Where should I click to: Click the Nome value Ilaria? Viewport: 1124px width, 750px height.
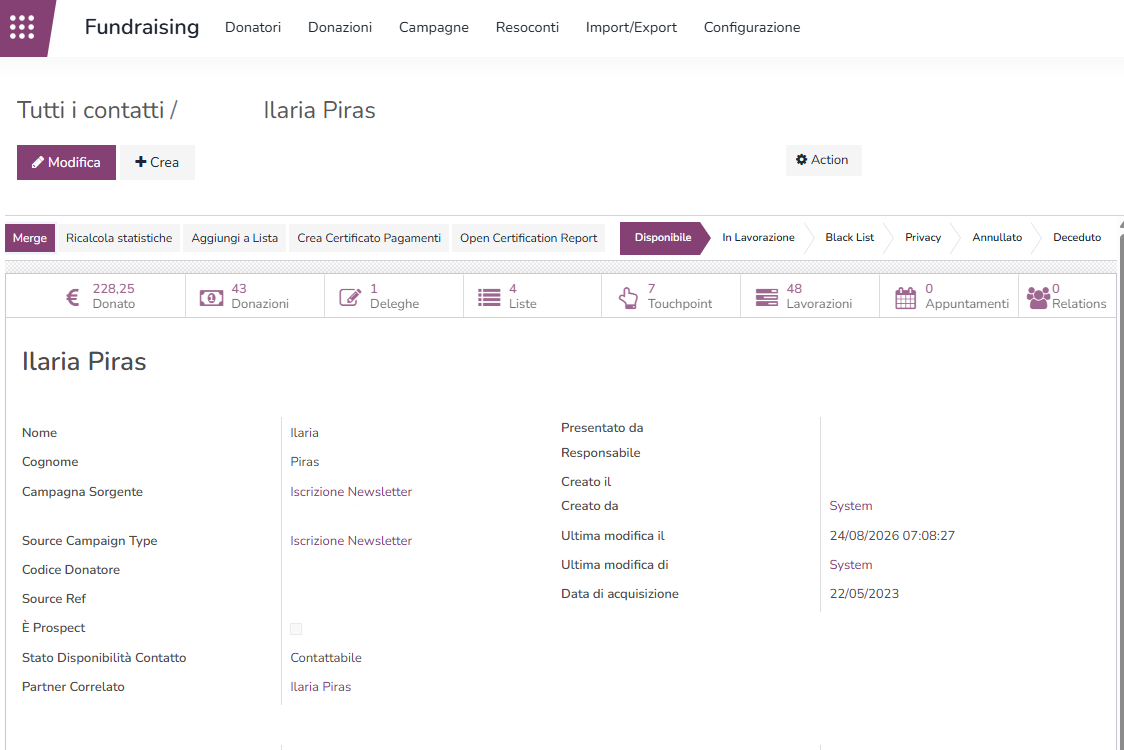pos(304,433)
